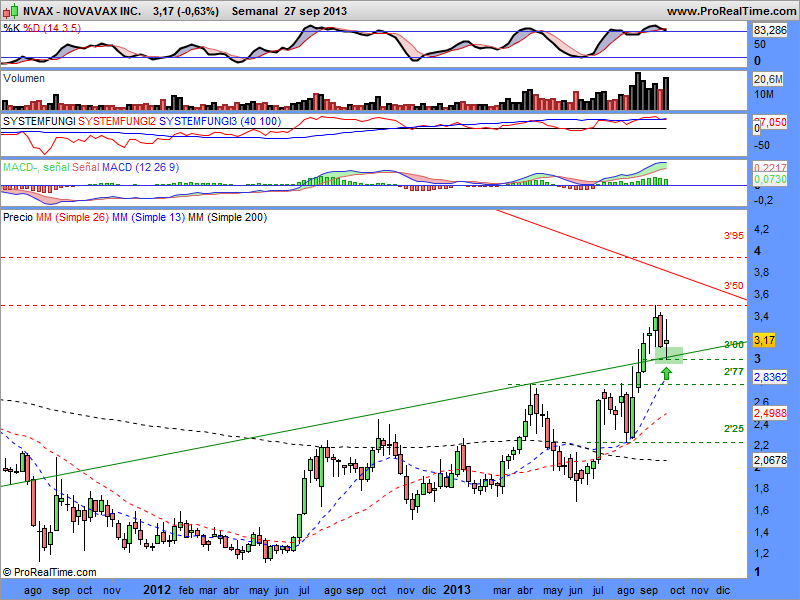The height and width of the screenshot is (600, 800).
Task: Click the green 3'00 support level label
Action: click(x=734, y=345)
